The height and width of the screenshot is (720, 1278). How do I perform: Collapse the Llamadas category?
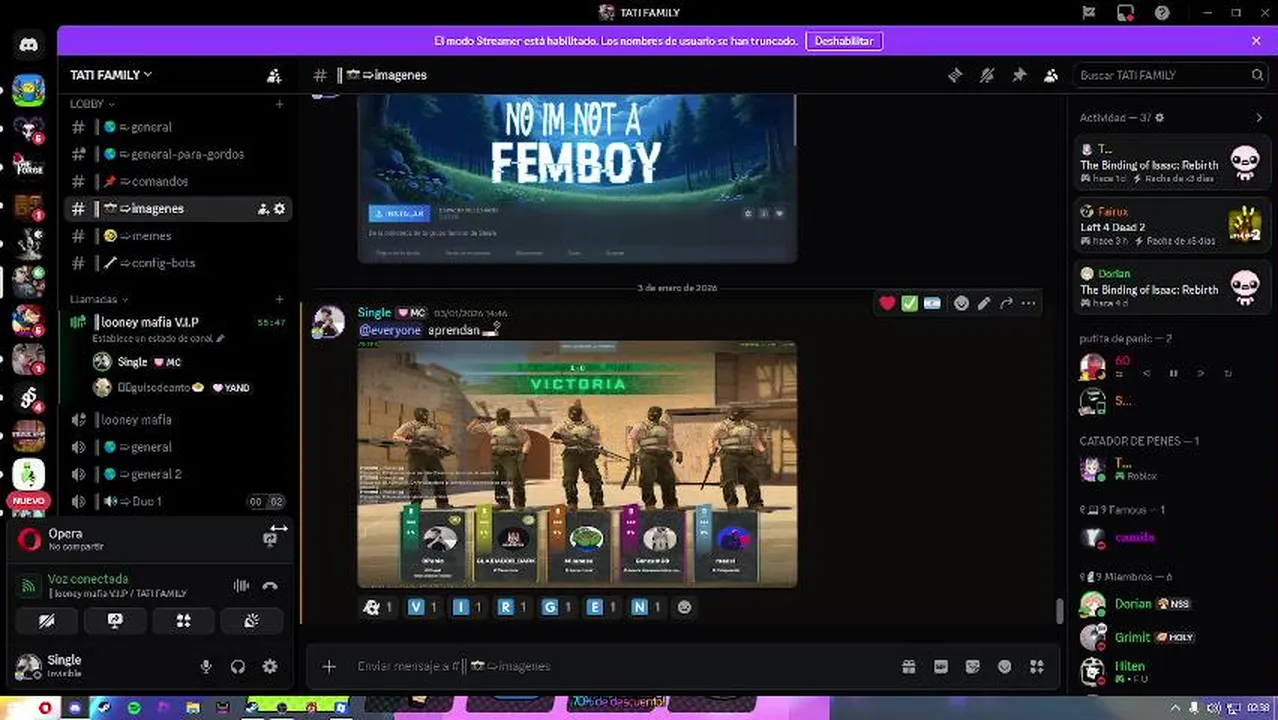99,299
